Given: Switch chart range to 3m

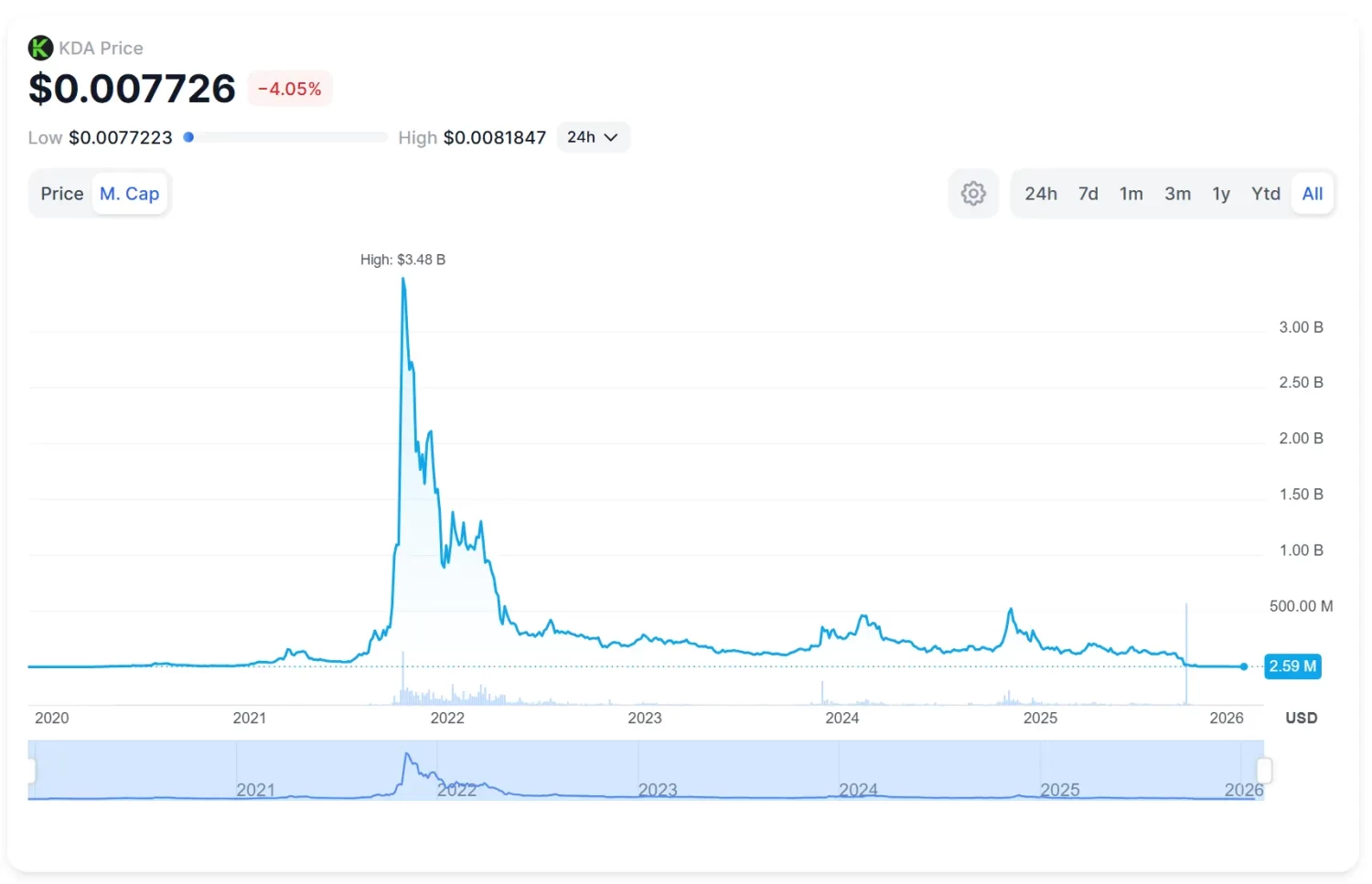Looking at the screenshot, I should (1177, 194).
